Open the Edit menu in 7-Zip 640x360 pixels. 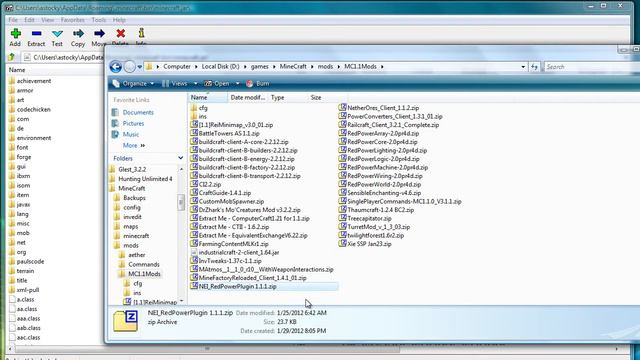pyautogui.click(x=29, y=20)
